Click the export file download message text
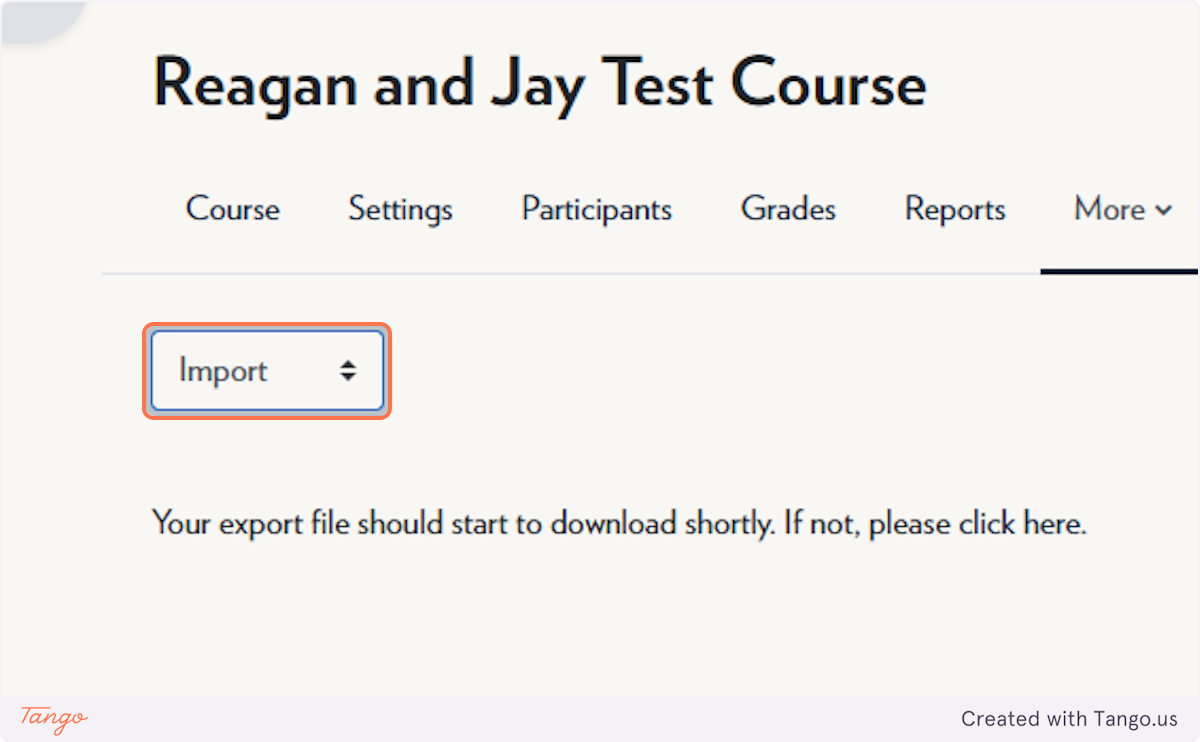The width and height of the screenshot is (1200, 742). pyautogui.click(x=619, y=523)
